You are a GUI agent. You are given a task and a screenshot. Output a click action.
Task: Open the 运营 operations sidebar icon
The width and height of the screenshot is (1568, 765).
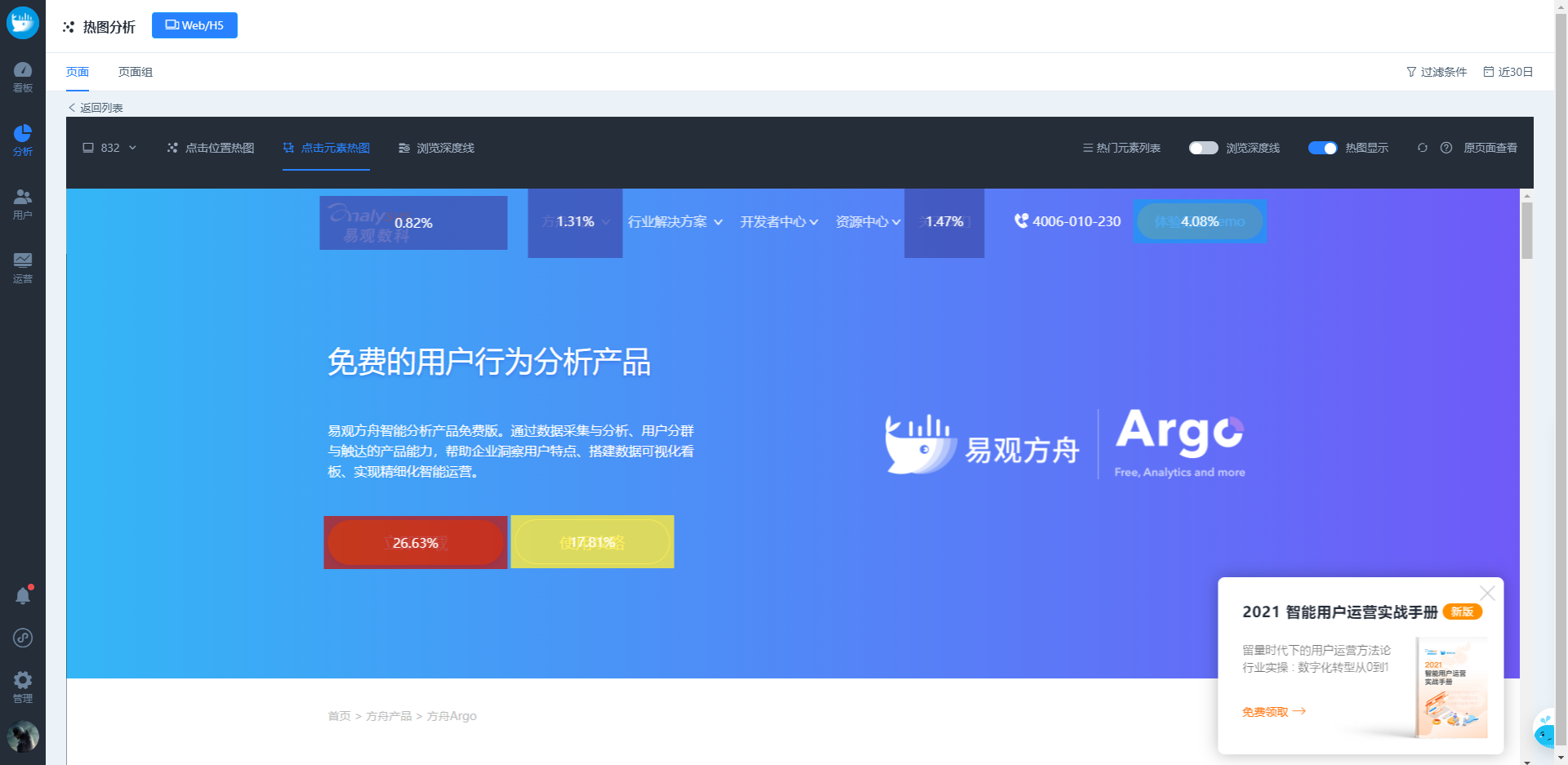click(x=23, y=268)
